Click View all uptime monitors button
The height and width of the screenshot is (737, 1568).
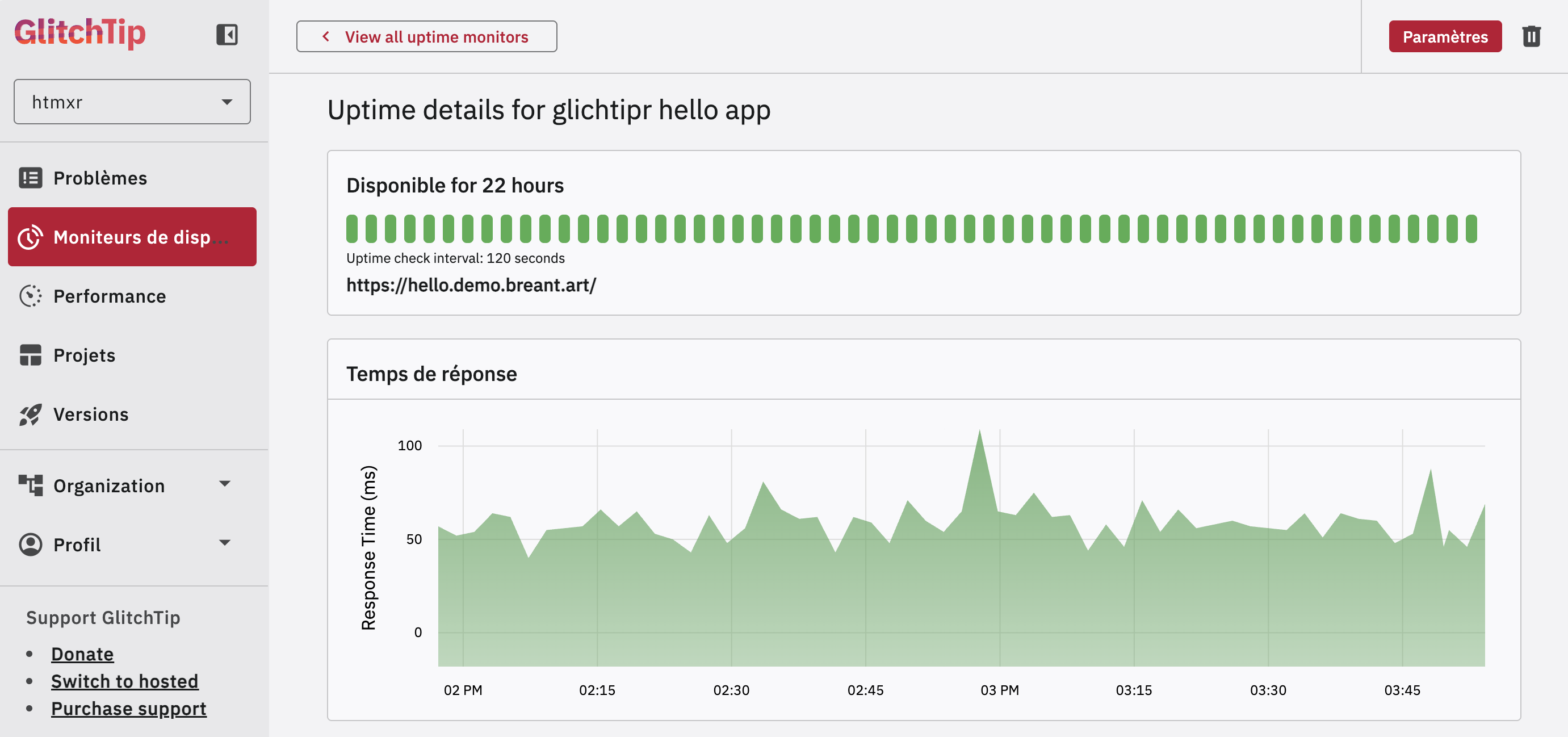pos(426,36)
